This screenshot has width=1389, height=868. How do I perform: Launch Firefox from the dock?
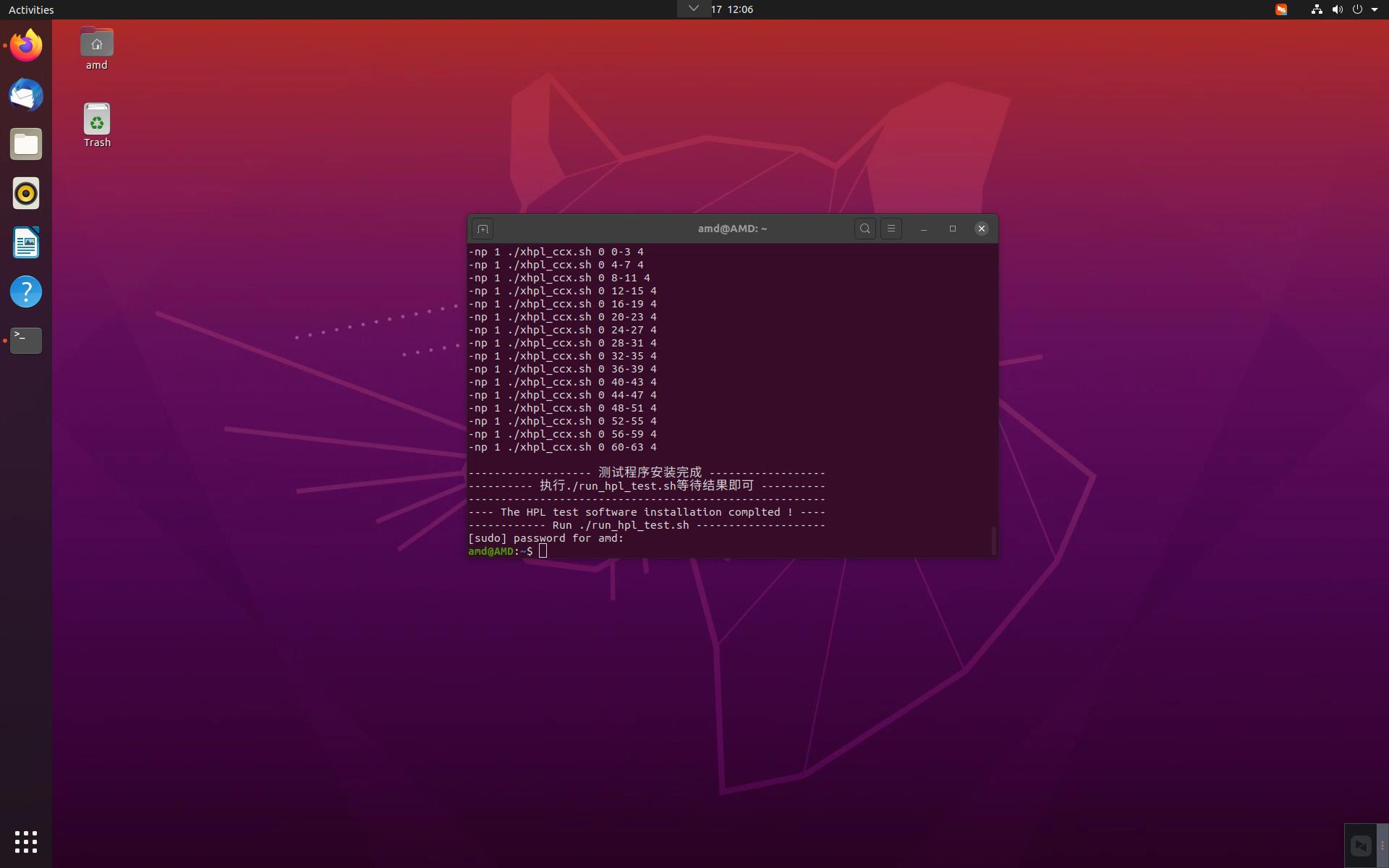point(26,46)
